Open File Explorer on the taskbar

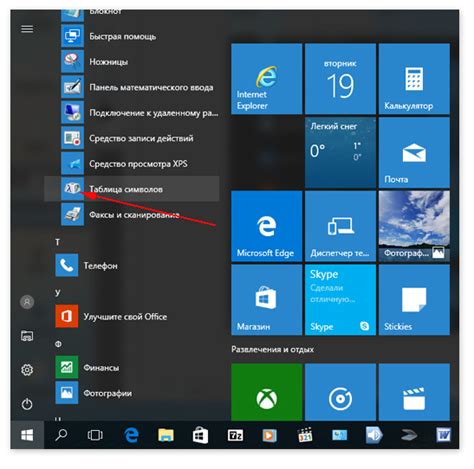pyautogui.click(x=166, y=435)
